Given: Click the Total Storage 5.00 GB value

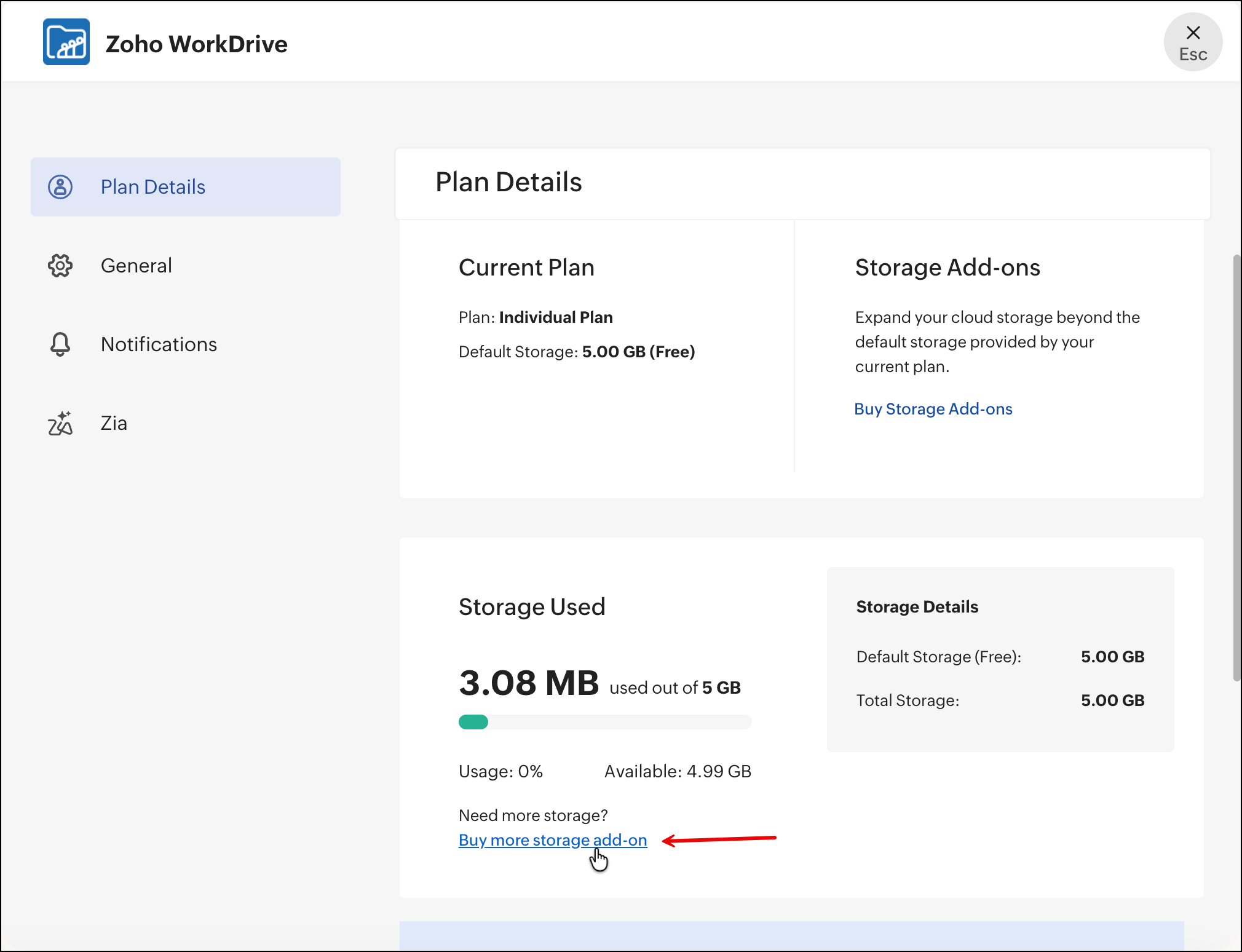Looking at the screenshot, I should pos(1112,700).
